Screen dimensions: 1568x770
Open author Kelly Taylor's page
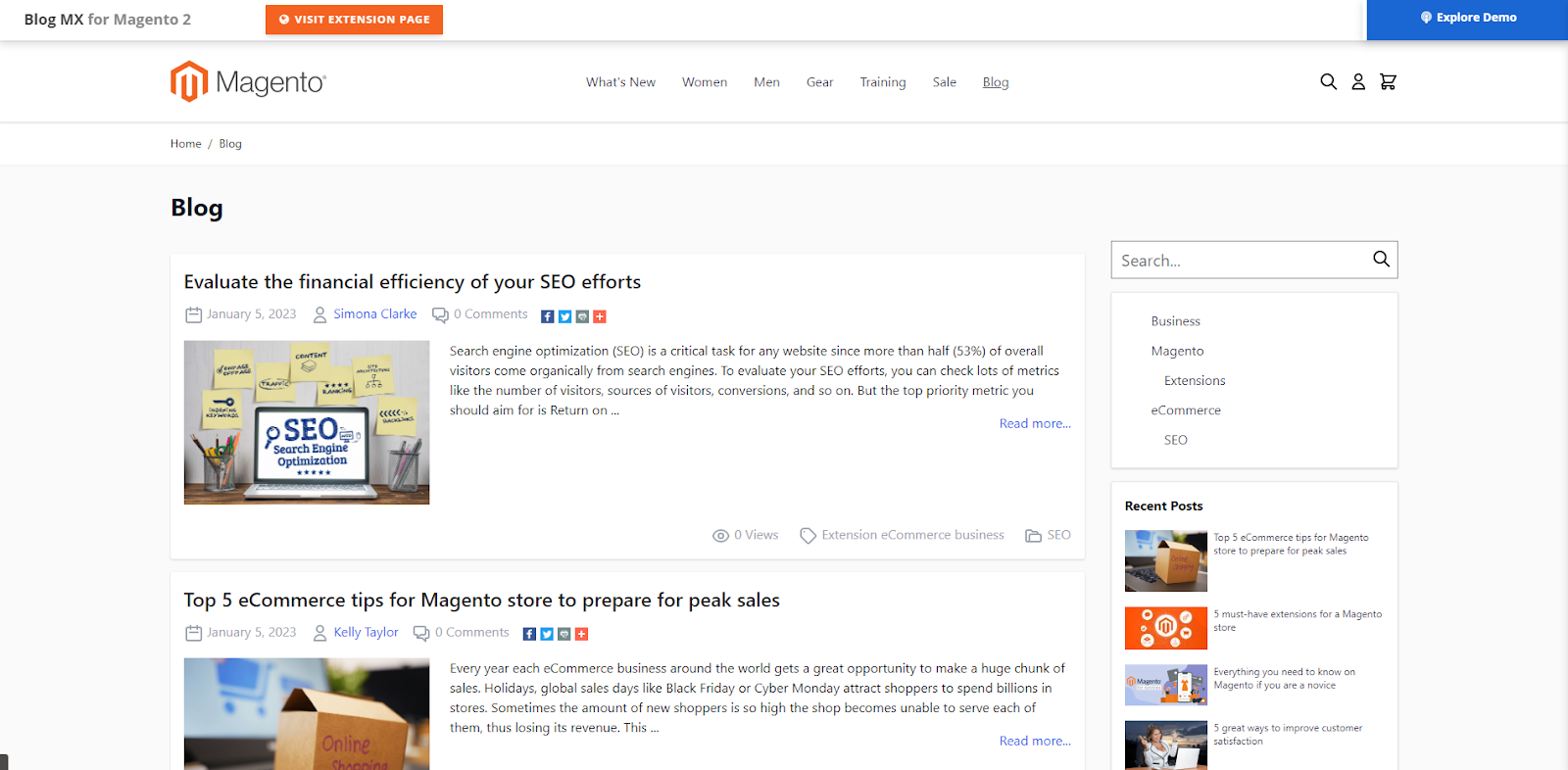click(366, 633)
